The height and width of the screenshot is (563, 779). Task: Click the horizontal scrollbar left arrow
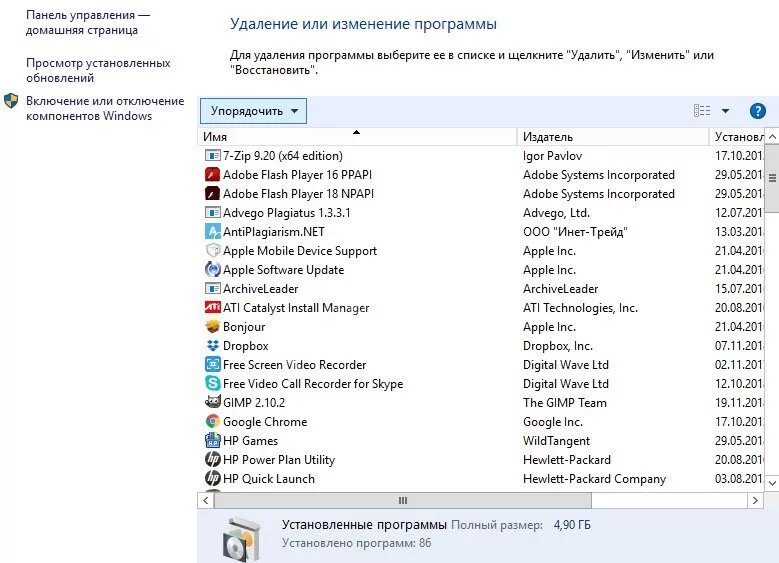[x=206, y=500]
